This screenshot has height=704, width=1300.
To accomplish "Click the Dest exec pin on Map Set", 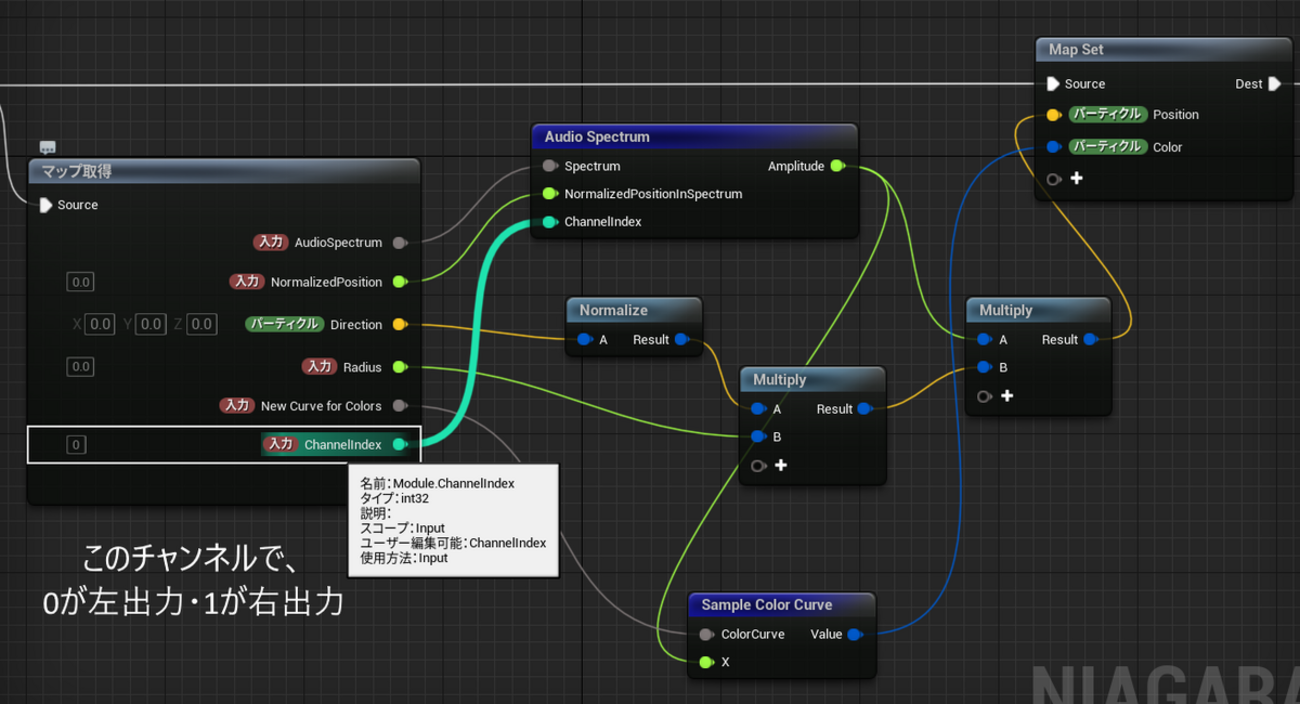I will [x=1274, y=84].
